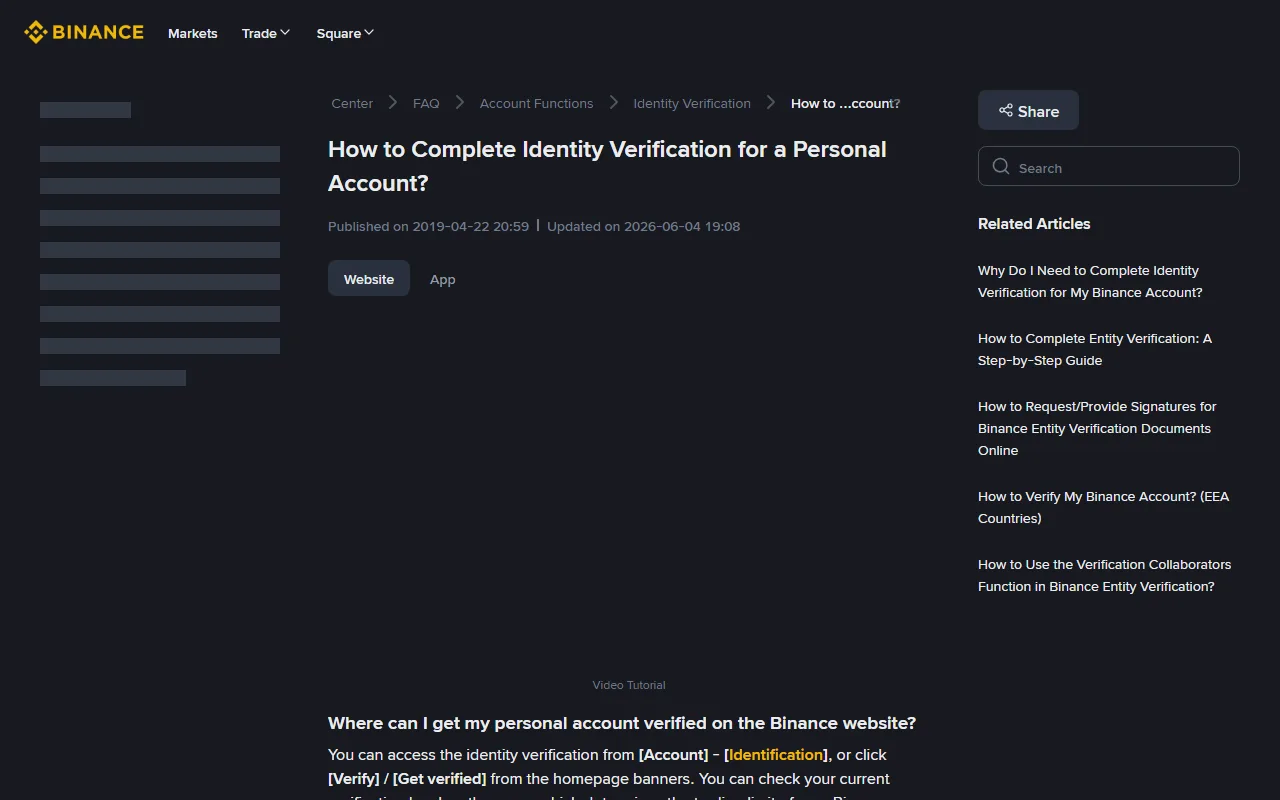The image size is (1280, 800).
Task: Open How to Complete Entity Verification guide
Action: (1095, 349)
